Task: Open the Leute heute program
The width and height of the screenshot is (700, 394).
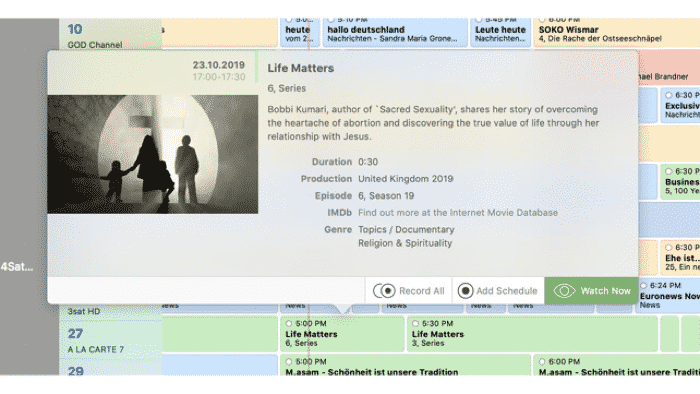Action: pyautogui.click(x=500, y=32)
